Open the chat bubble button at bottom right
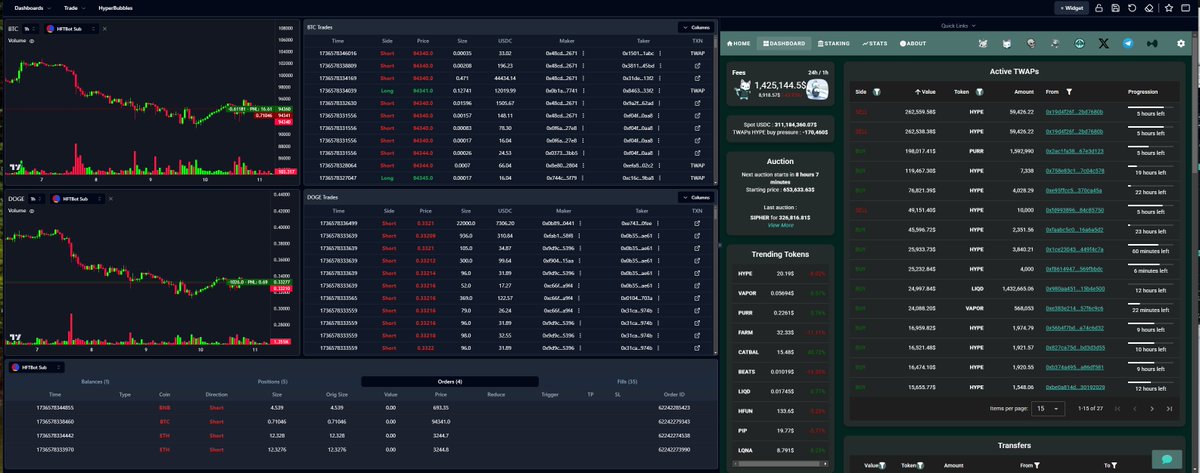The width and height of the screenshot is (1200, 473). (x=1165, y=459)
